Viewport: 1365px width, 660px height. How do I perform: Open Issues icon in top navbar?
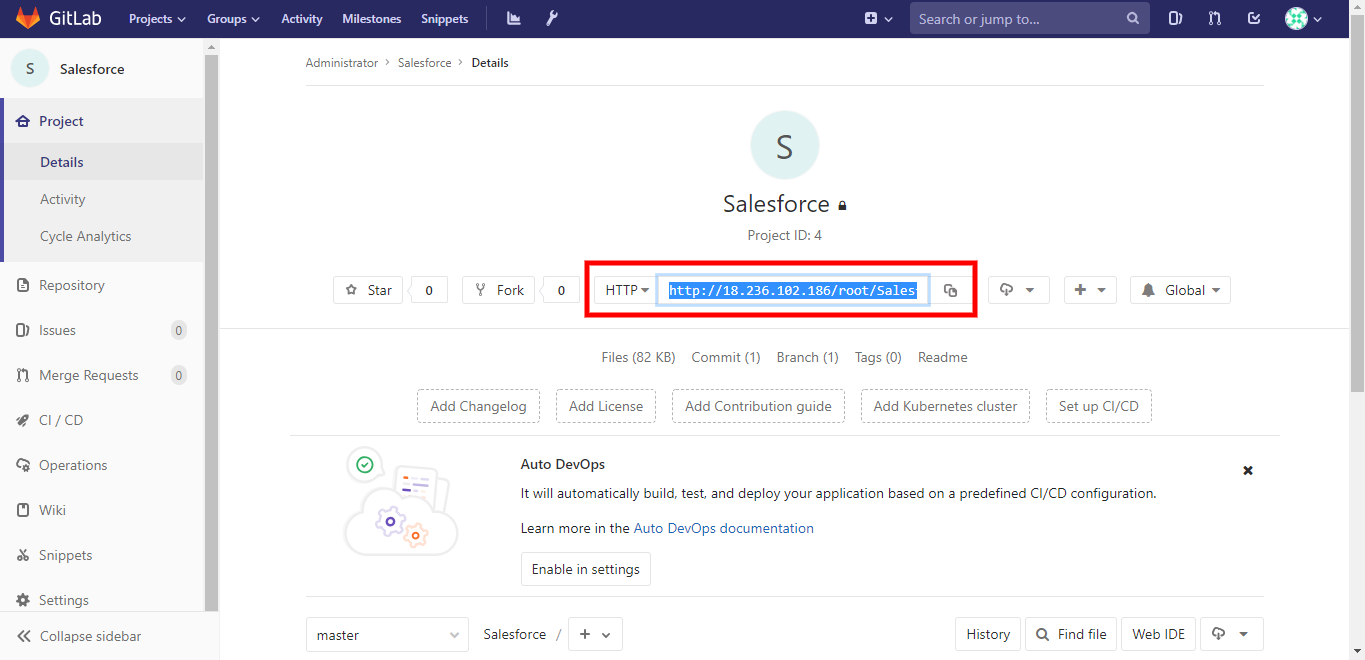1176,18
